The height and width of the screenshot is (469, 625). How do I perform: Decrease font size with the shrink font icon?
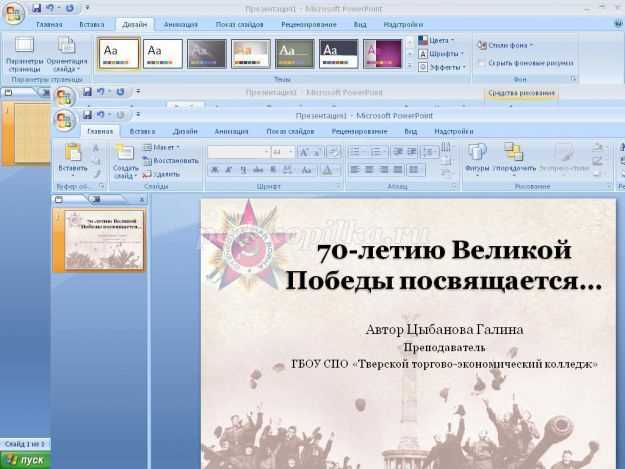click(317, 152)
